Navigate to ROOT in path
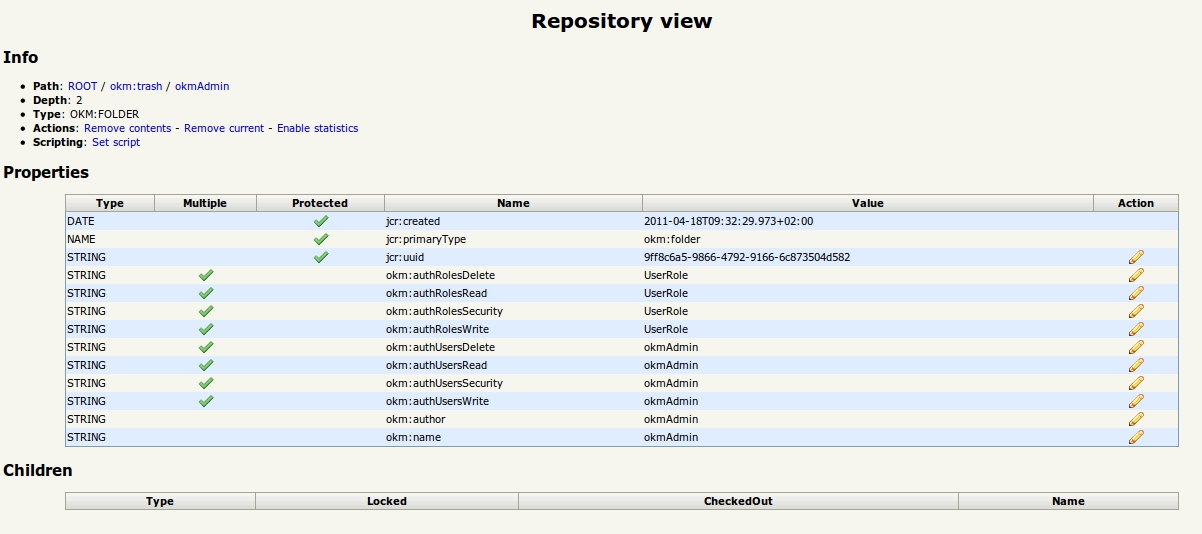The height and width of the screenshot is (534, 1202). pyautogui.click(x=82, y=86)
